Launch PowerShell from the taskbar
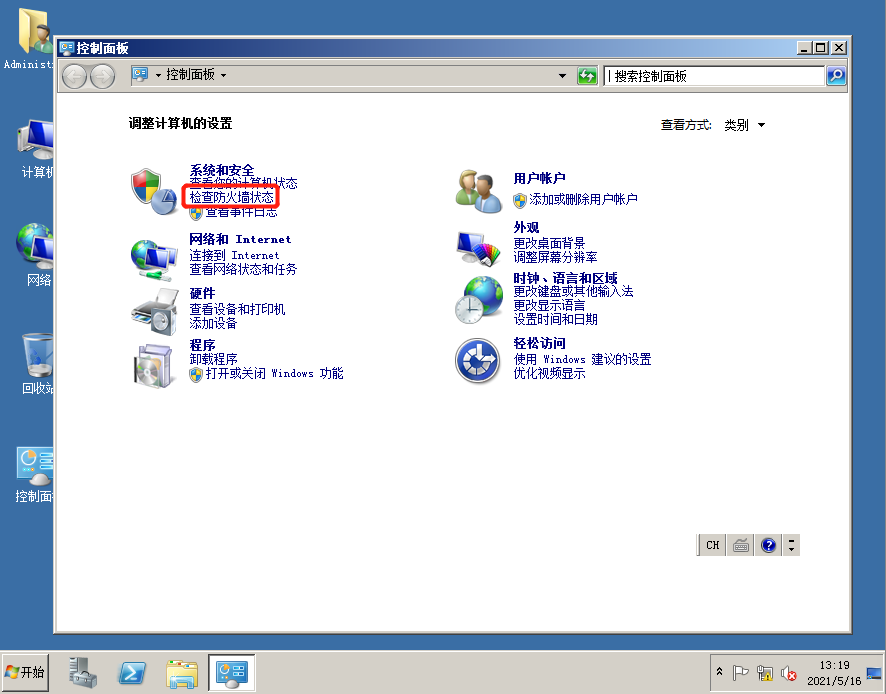The width and height of the screenshot is (886, 694). click(x=131, y=672)
